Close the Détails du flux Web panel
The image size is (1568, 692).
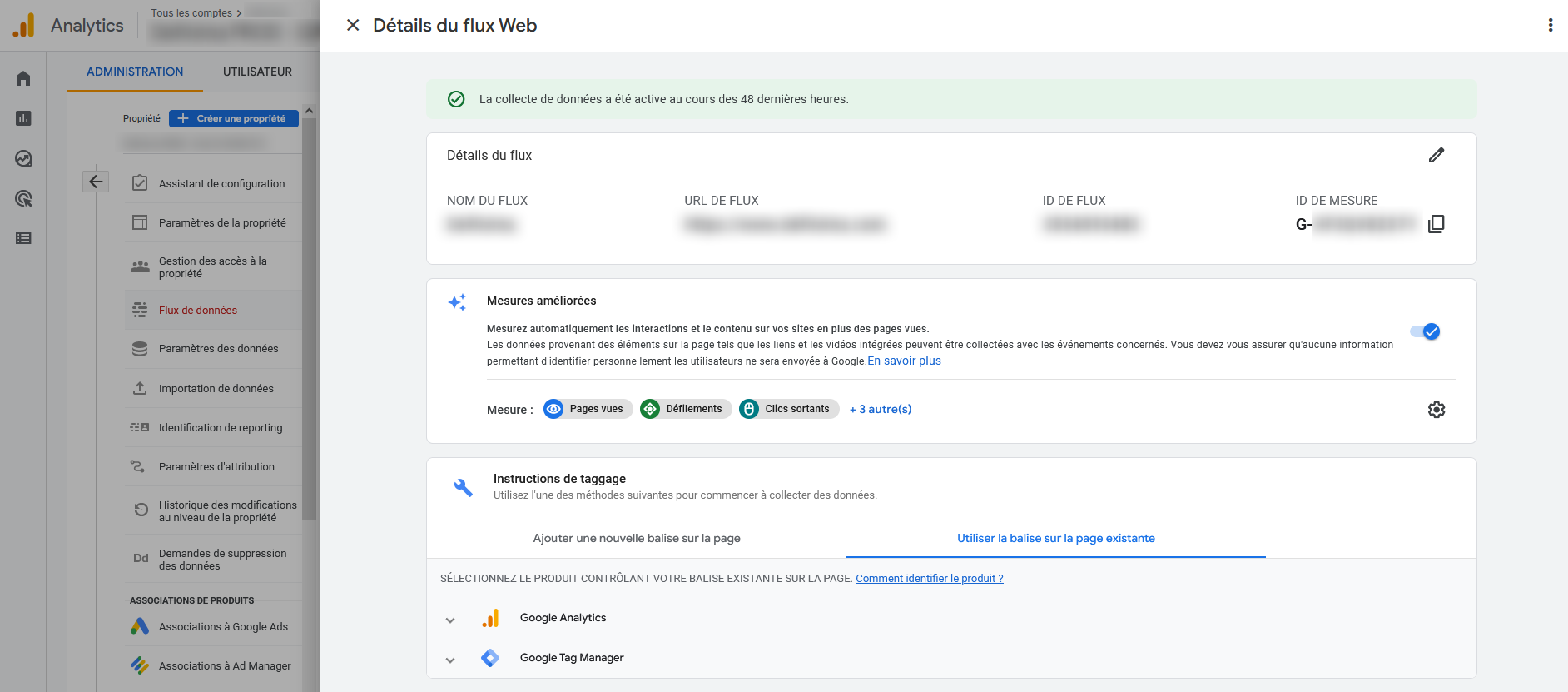[x=353, y=25]
